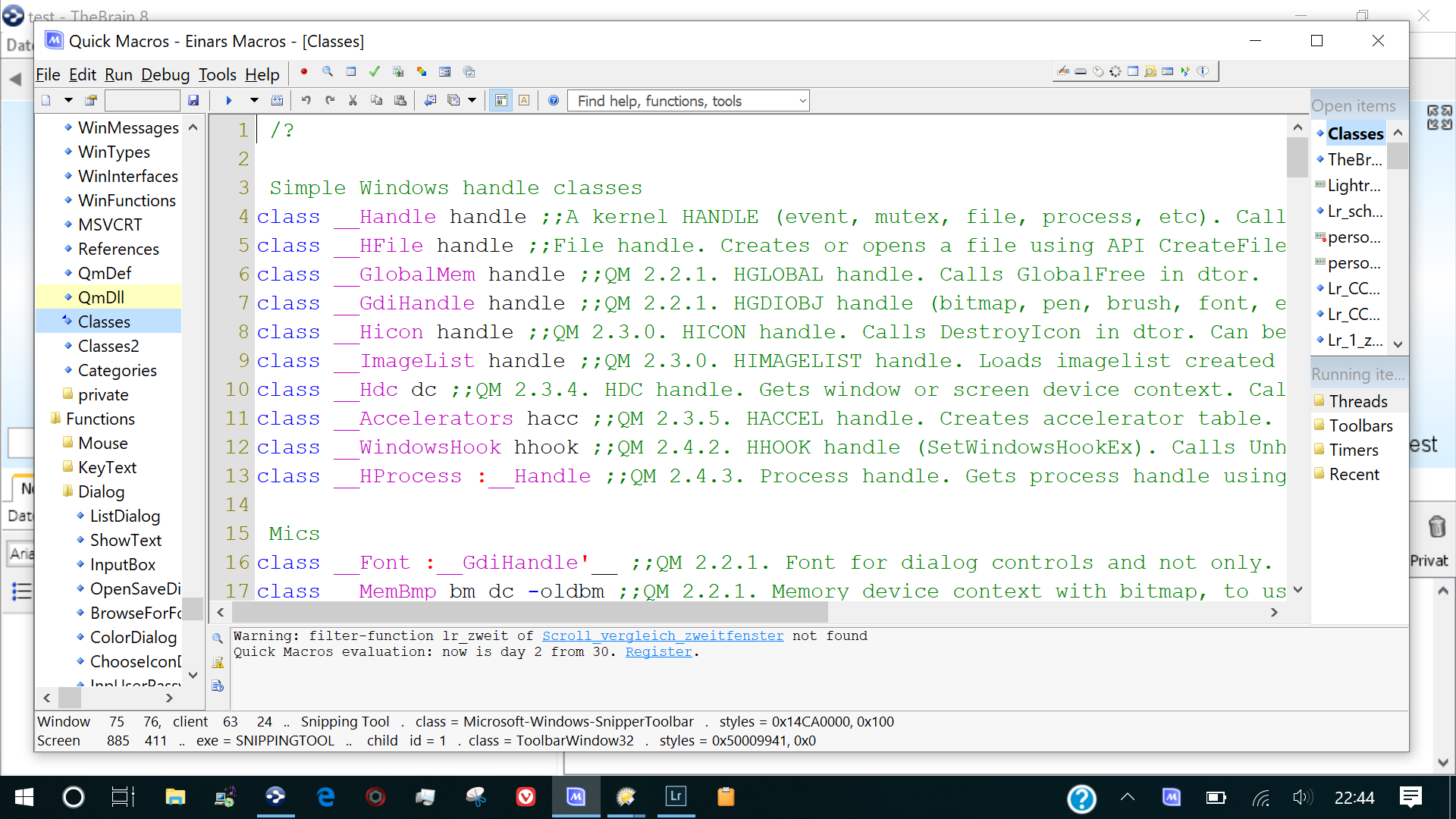The width and height of the screenshot is (1456, 819).
Task: Click the Cut scissors icon
Action: (353, 101)
